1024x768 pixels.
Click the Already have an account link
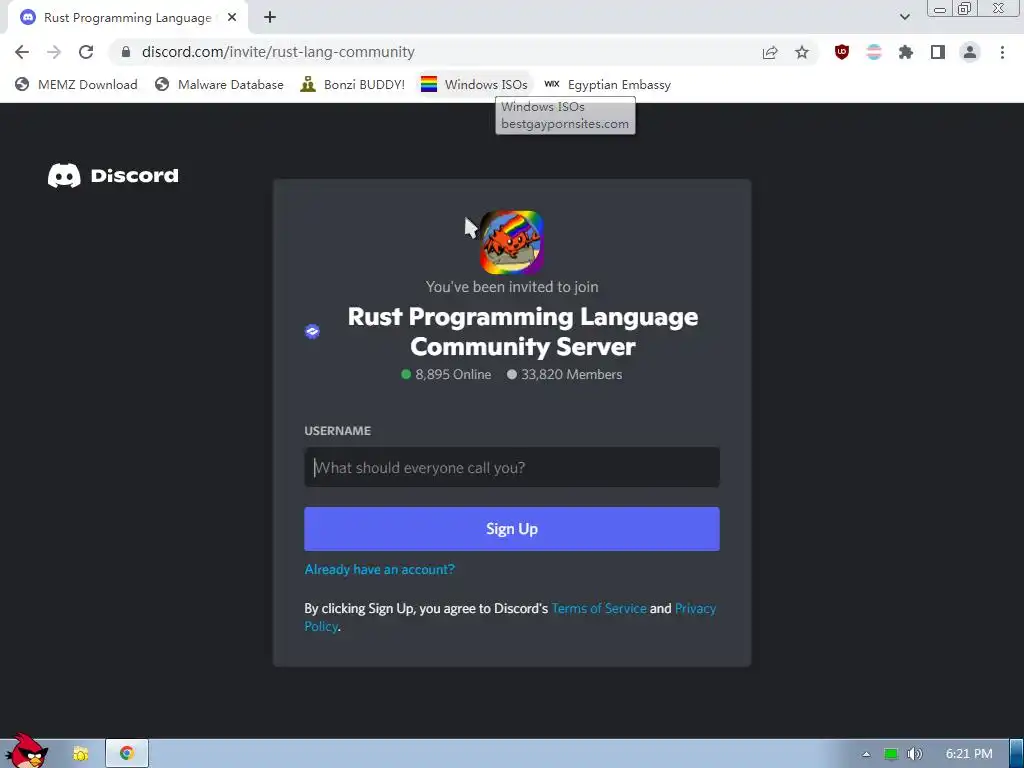[379, 569]
